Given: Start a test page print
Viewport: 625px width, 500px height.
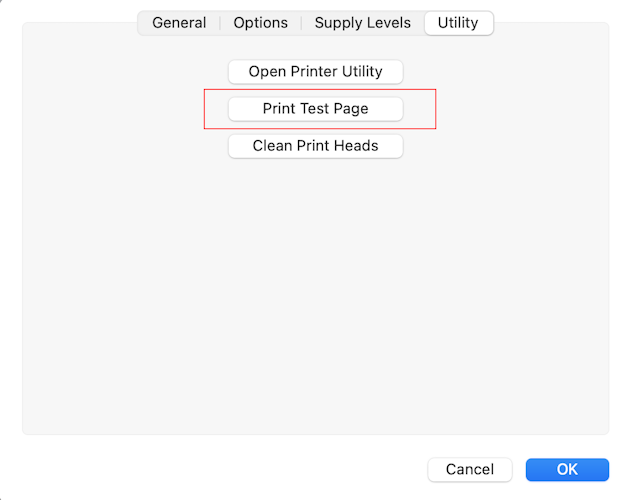Looking at the screenshot, I should click(315, 109).
